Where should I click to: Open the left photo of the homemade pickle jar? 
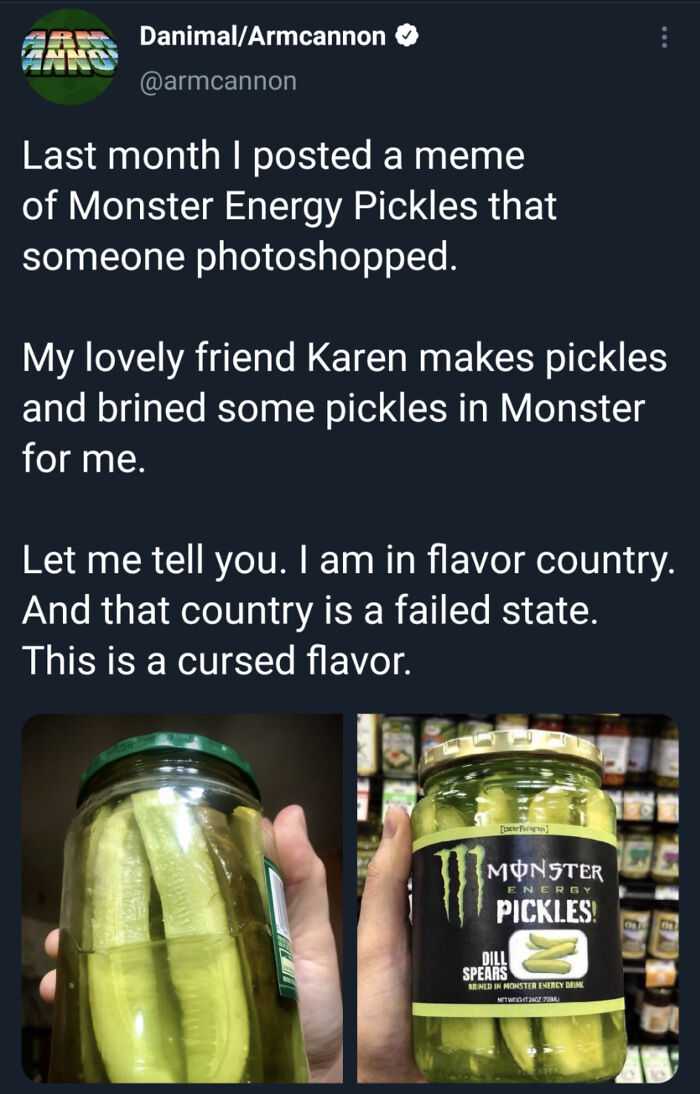coord(170,900)
